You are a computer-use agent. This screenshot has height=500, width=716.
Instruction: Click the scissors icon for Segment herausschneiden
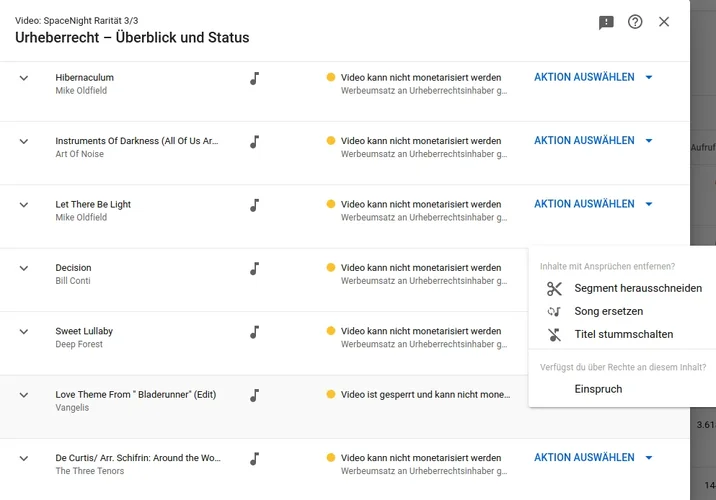click(x=554, y=289)
